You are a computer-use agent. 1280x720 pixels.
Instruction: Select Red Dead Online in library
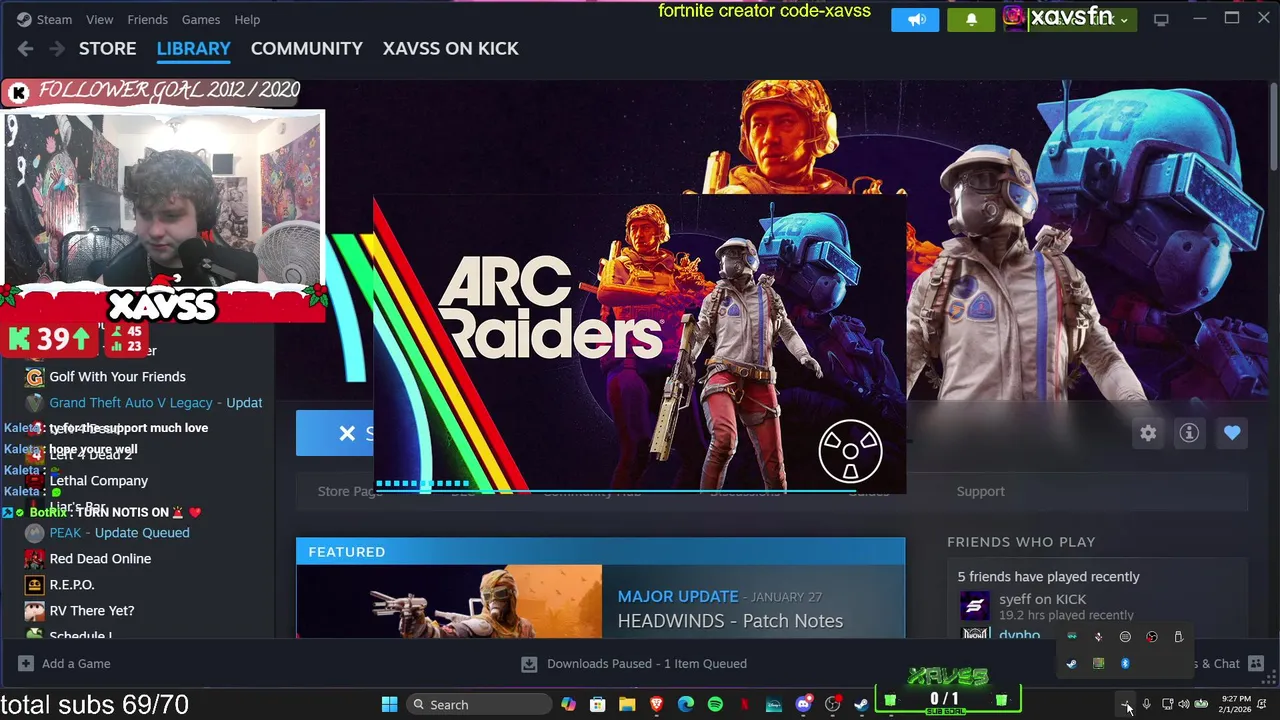coord(100,559)
